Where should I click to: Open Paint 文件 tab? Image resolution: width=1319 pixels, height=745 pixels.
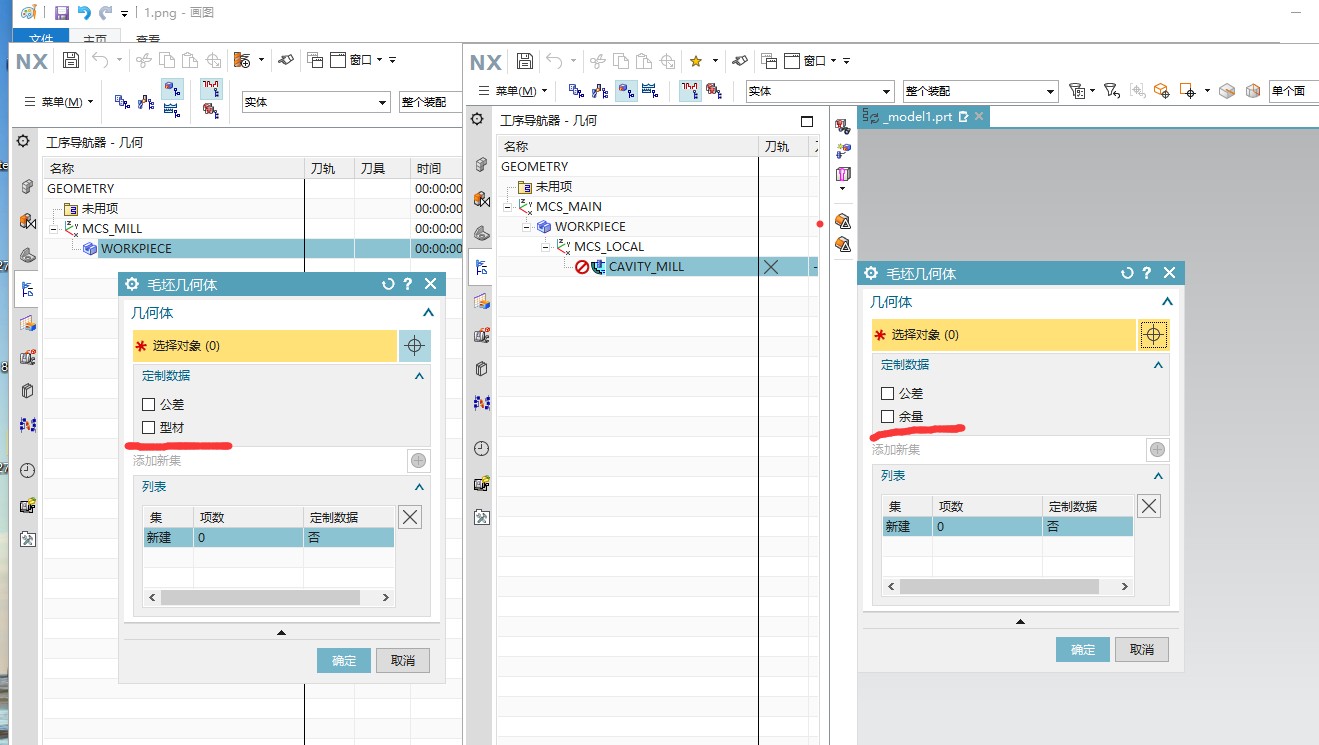point(41,37)
